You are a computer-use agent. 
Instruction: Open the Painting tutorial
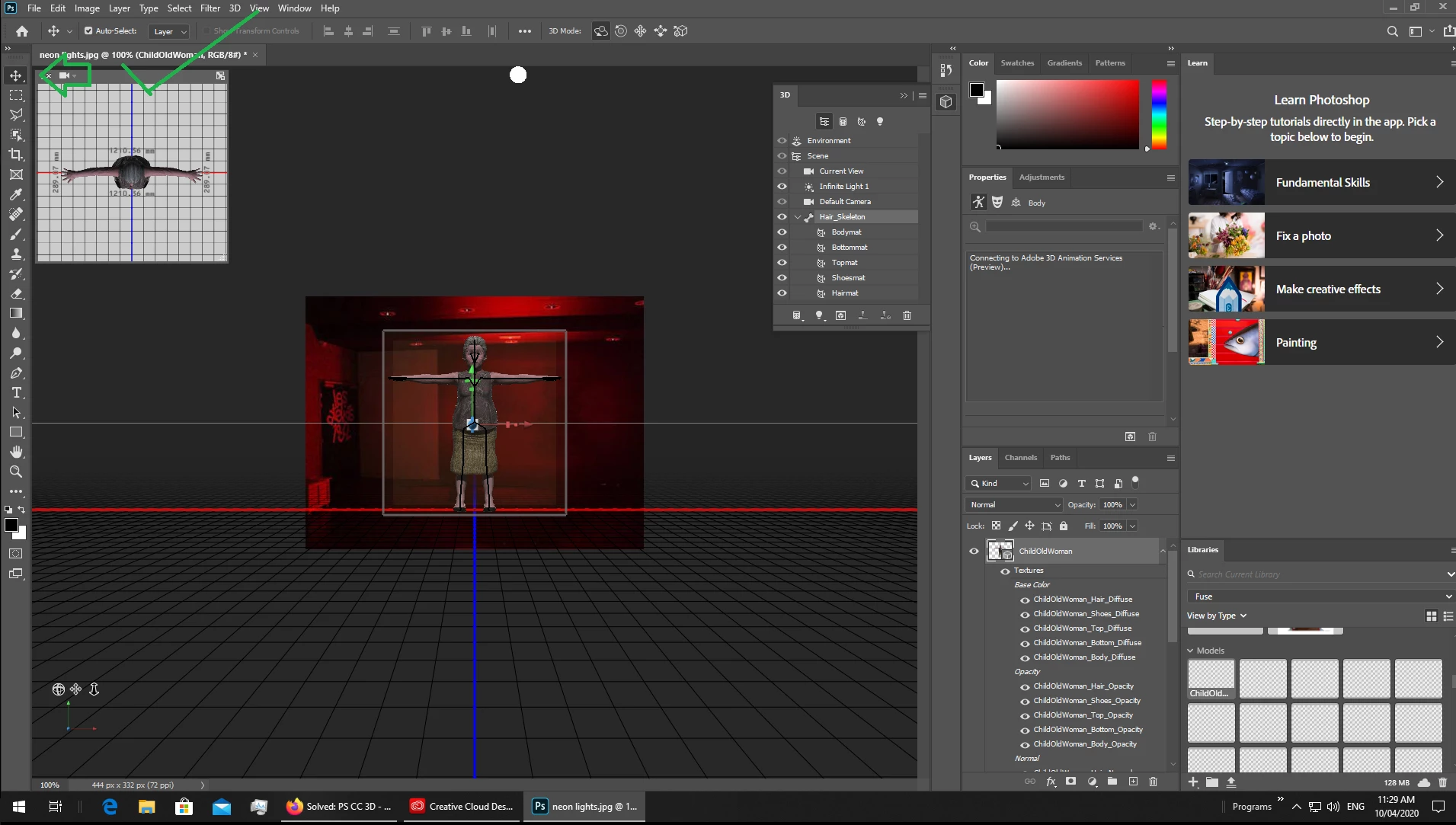pos(1320,342)
